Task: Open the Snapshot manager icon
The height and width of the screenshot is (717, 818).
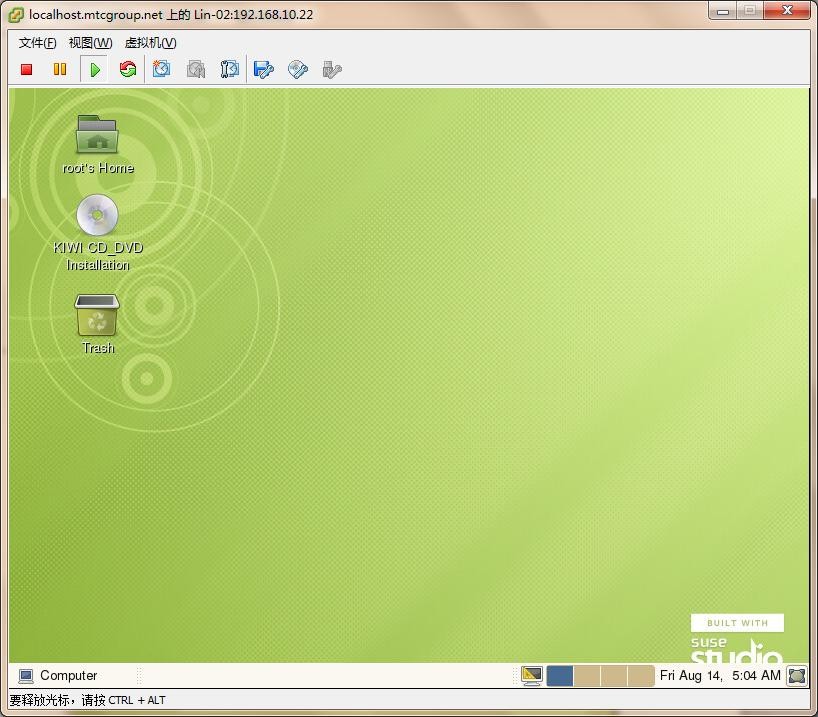Action: tap(230, 69)
